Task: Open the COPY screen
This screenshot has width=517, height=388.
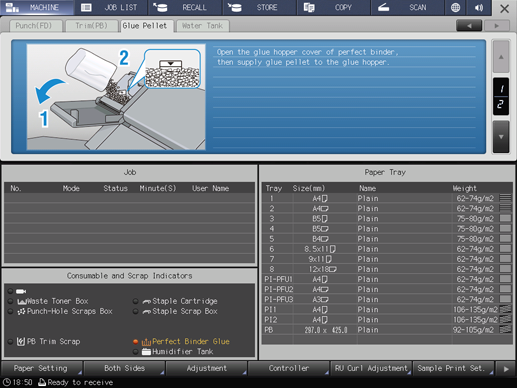Action: click(x=333, y=7)
